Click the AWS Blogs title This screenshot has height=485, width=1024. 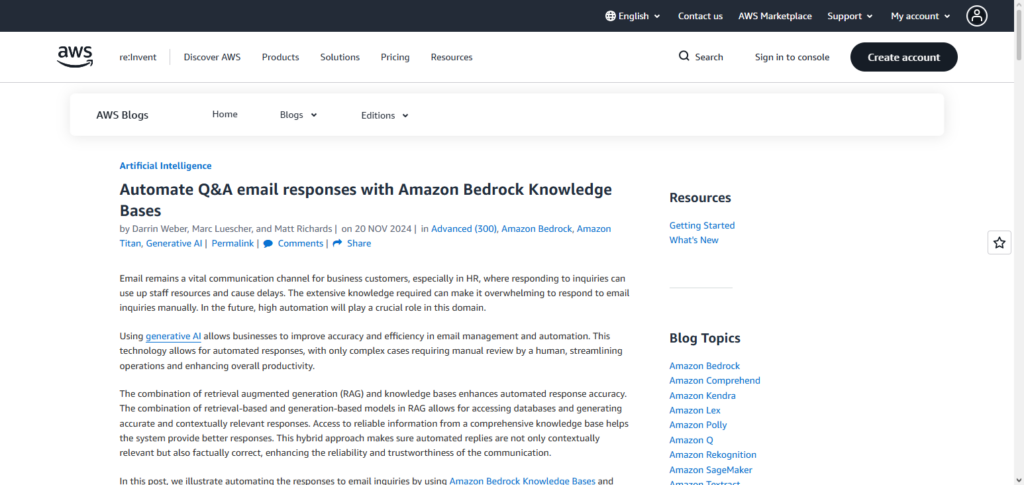122,115
